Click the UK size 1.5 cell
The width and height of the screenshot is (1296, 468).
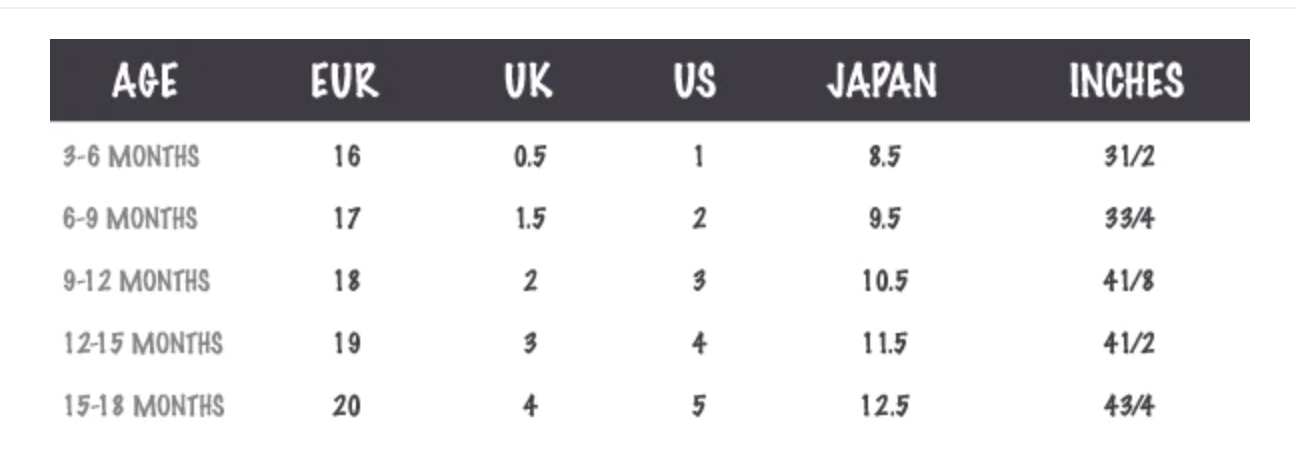[530, 219]
